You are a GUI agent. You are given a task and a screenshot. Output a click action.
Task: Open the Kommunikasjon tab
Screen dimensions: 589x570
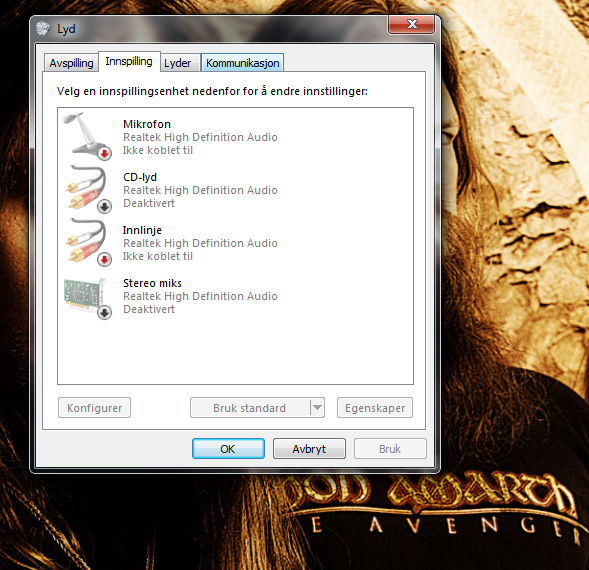pyautogui.click(x=243, y=63)
